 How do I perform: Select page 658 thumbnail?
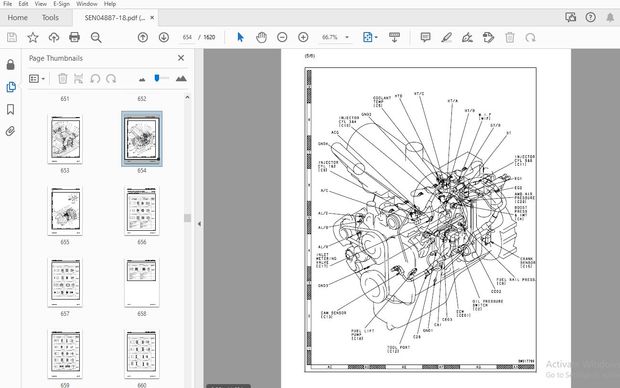point(142,282)
